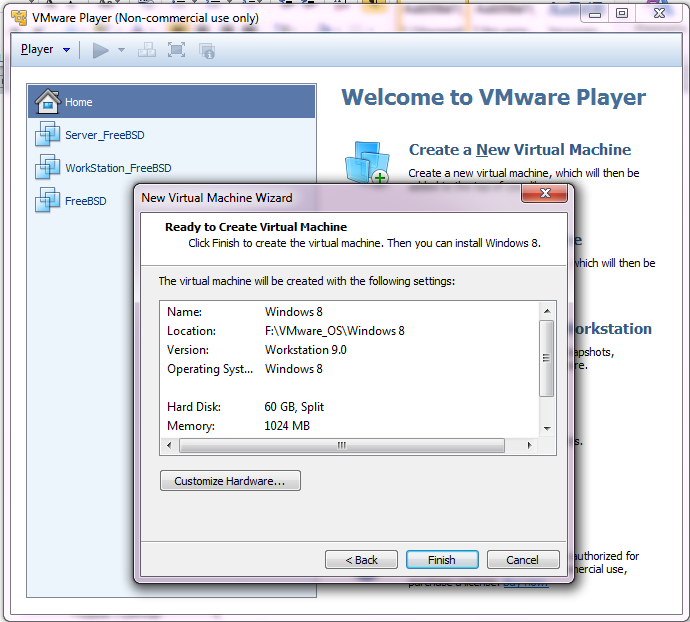Image resolution: width=690 pixels, height=622 pixels.
Task: Click the Full Screen toolbar icon
Action: tap(176, 50)
